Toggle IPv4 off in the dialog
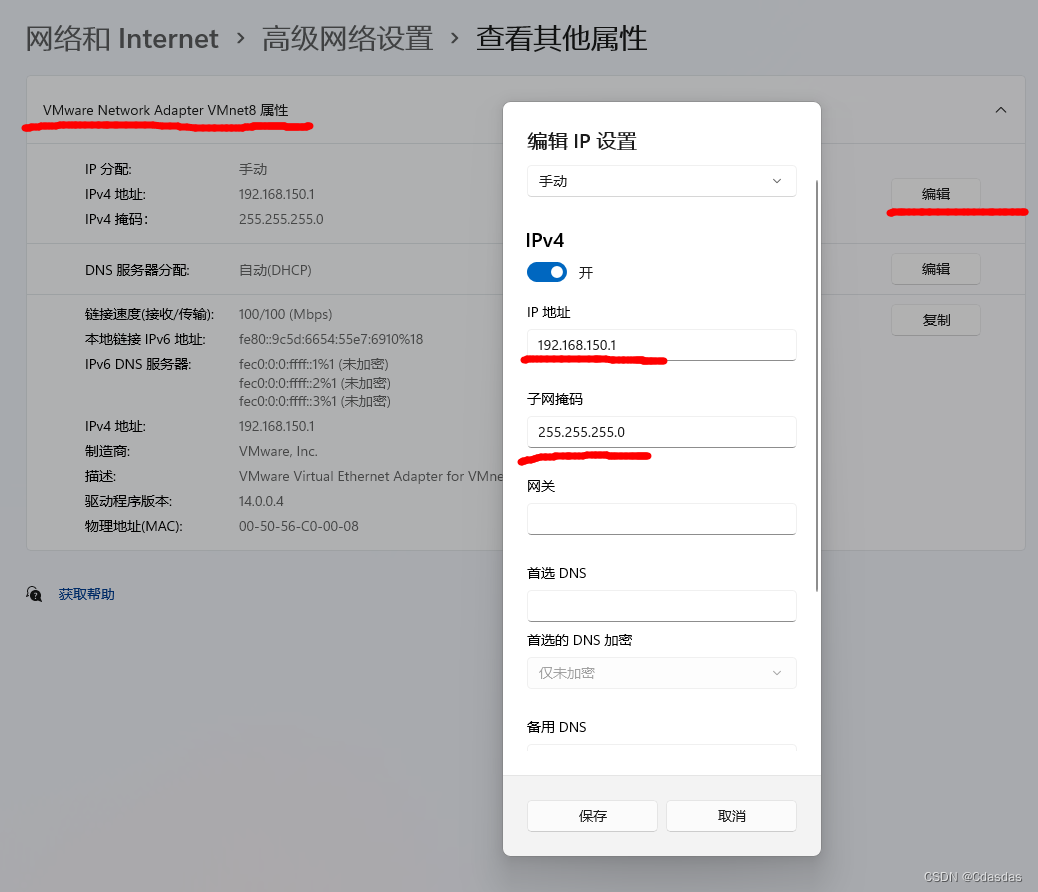 (x=546, y=272)
